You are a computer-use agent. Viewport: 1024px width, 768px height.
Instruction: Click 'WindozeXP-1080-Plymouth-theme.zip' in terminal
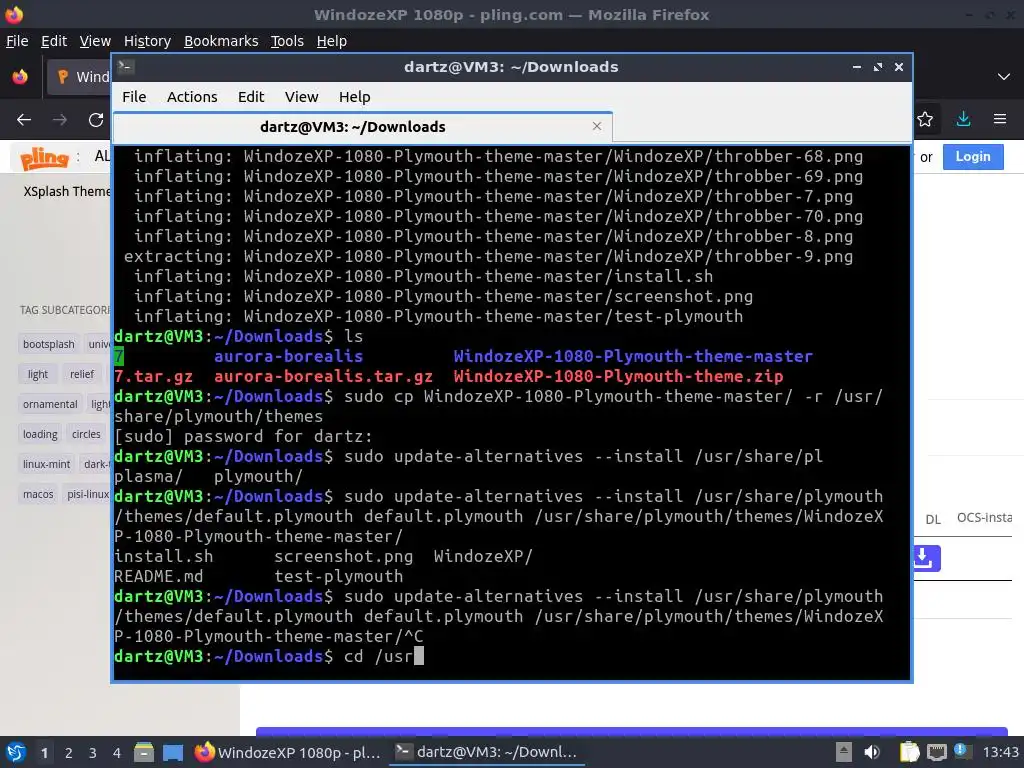(x=618, y=376)
